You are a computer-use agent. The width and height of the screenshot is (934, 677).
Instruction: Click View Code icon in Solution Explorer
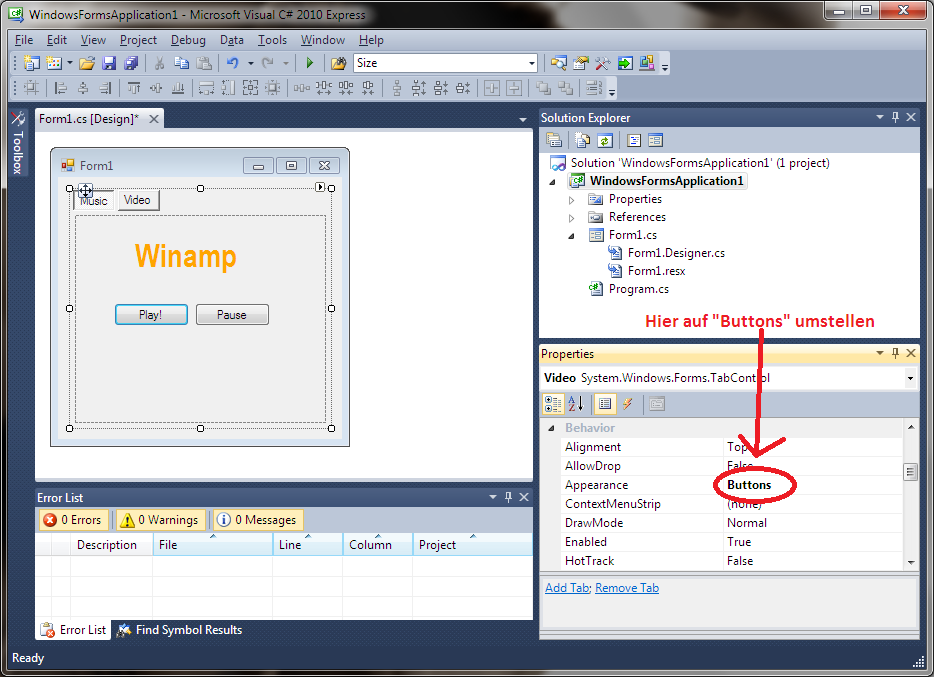click(634, 141)
